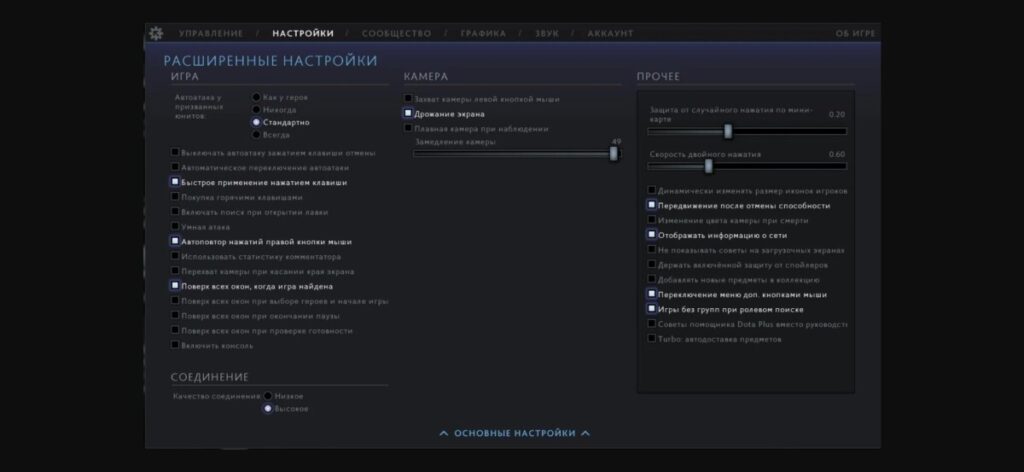Click the Замедление камеры slider handle
The height and width of the screenshot is (472, 1024).
pos(614,154)
